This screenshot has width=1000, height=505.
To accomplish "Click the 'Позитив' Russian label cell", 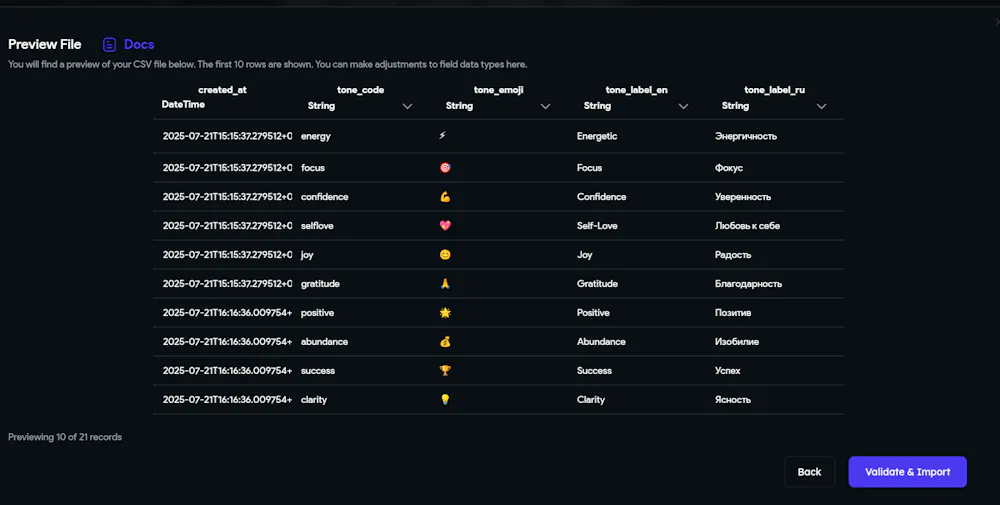I will click(733, 313).
